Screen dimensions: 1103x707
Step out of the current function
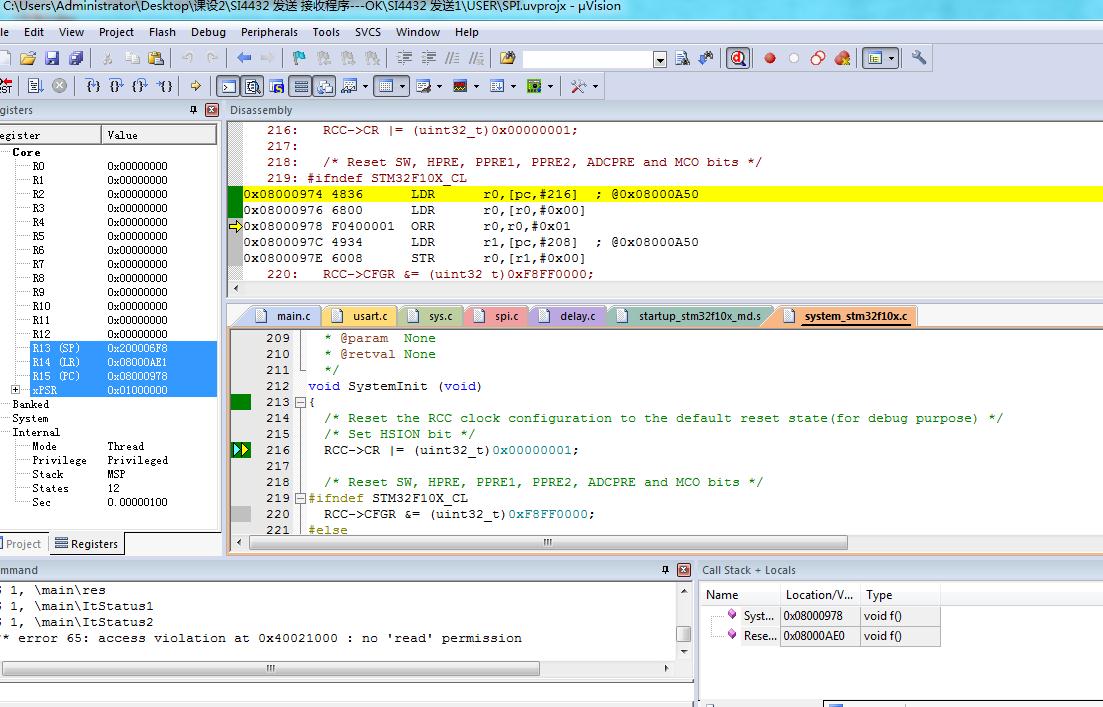click(x=140, y=86)
